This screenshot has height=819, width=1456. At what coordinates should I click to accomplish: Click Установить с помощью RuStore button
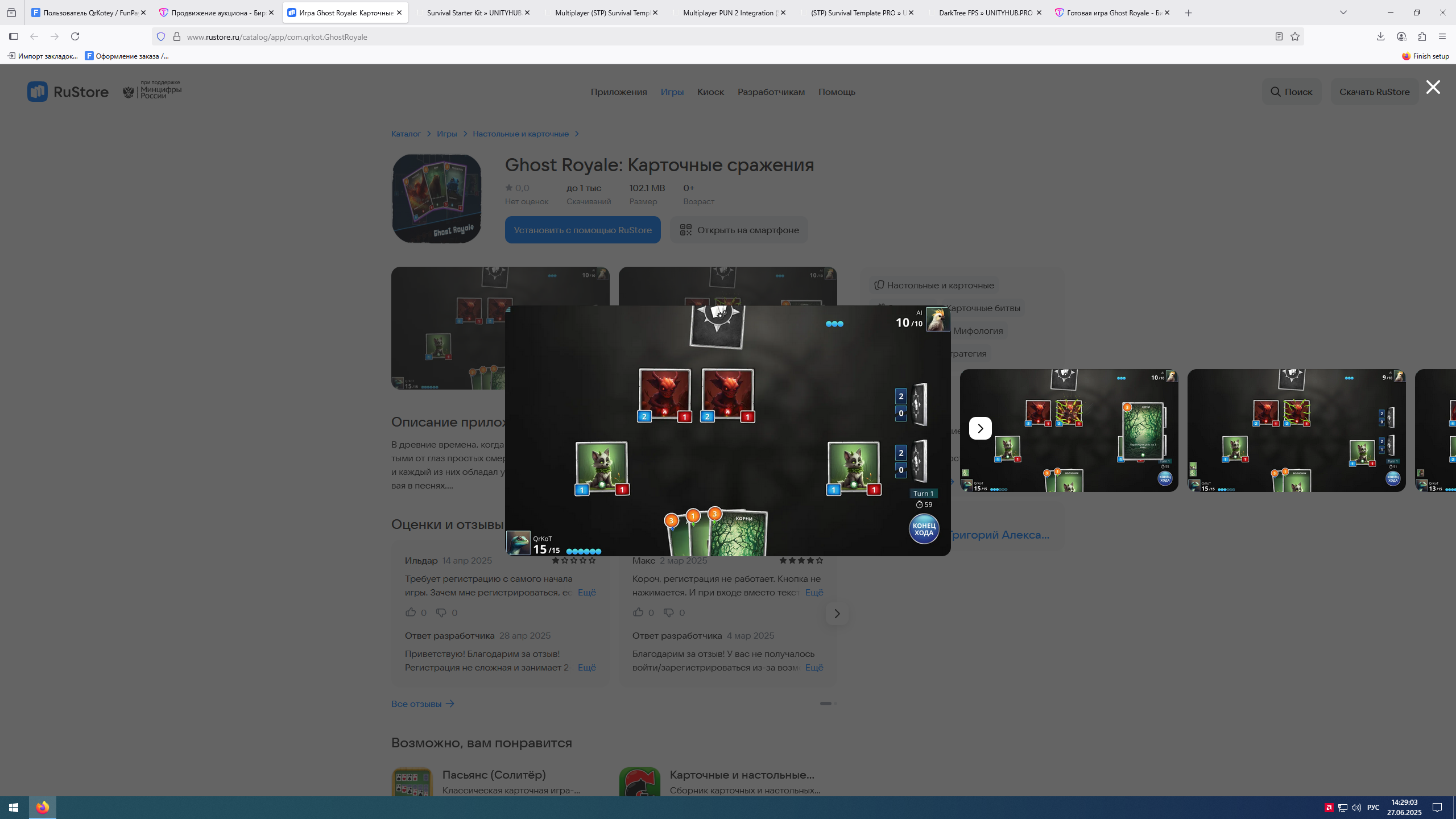(582, 230)
